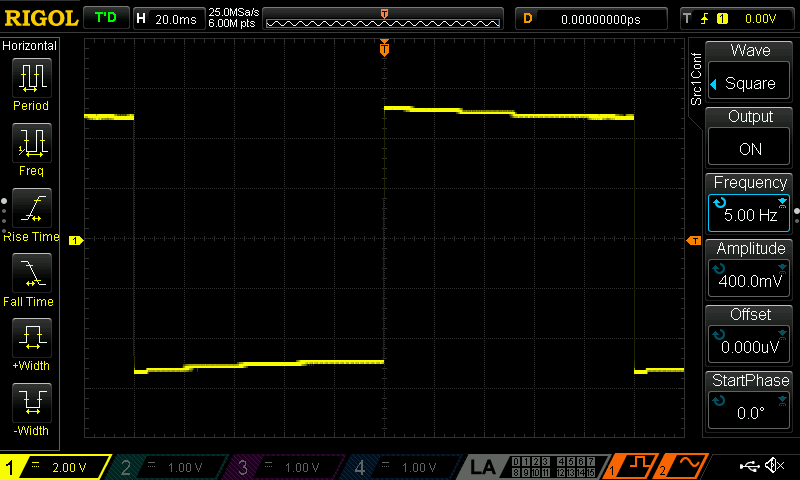Select the Period measurement icon
The height and width of the screenshot is (480, 800).
click(x=32, y=78)
